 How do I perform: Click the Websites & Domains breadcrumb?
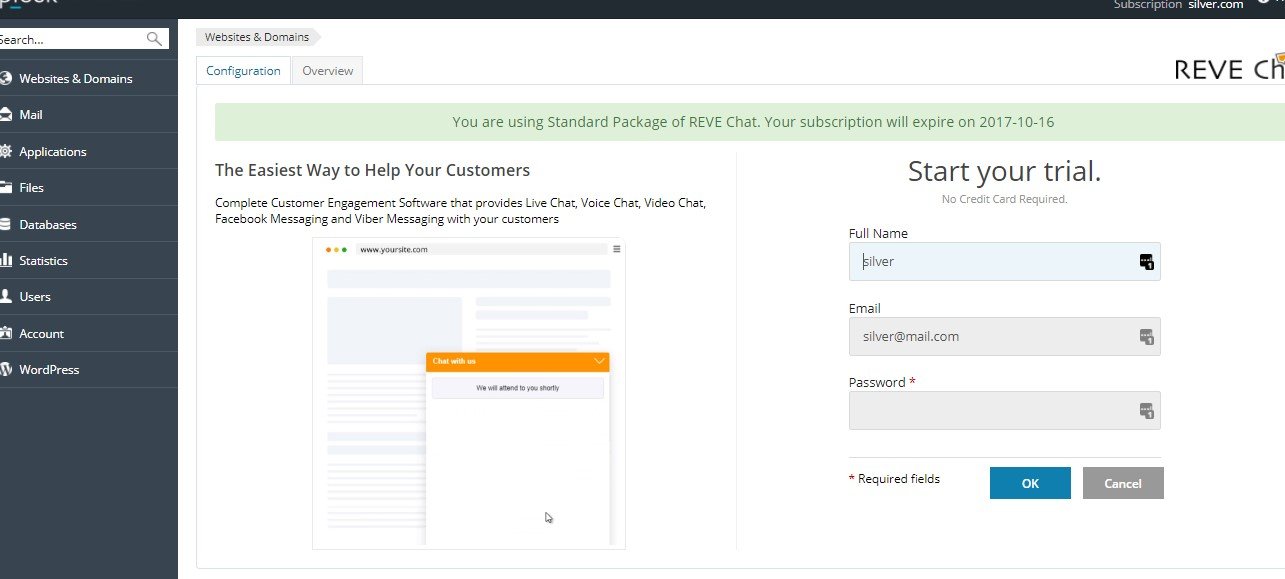(256, 37)
